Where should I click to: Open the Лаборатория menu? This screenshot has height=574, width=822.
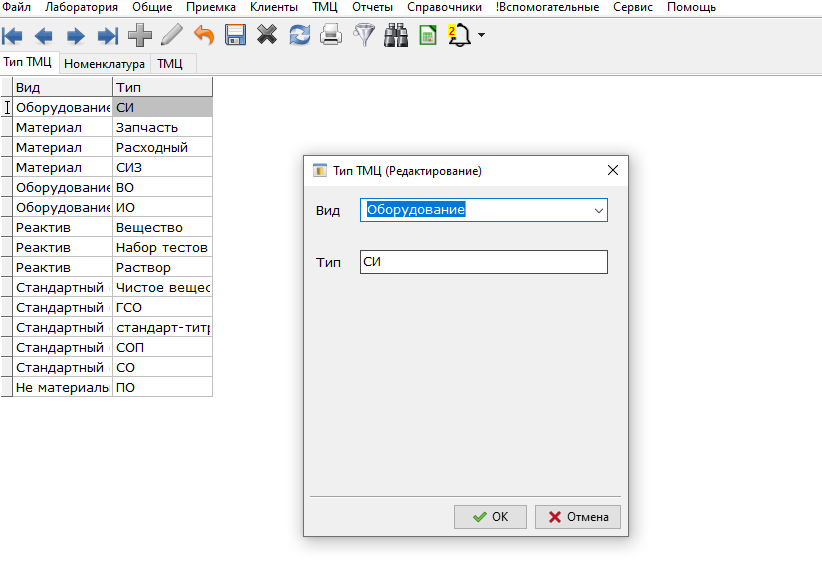[81, 7]
